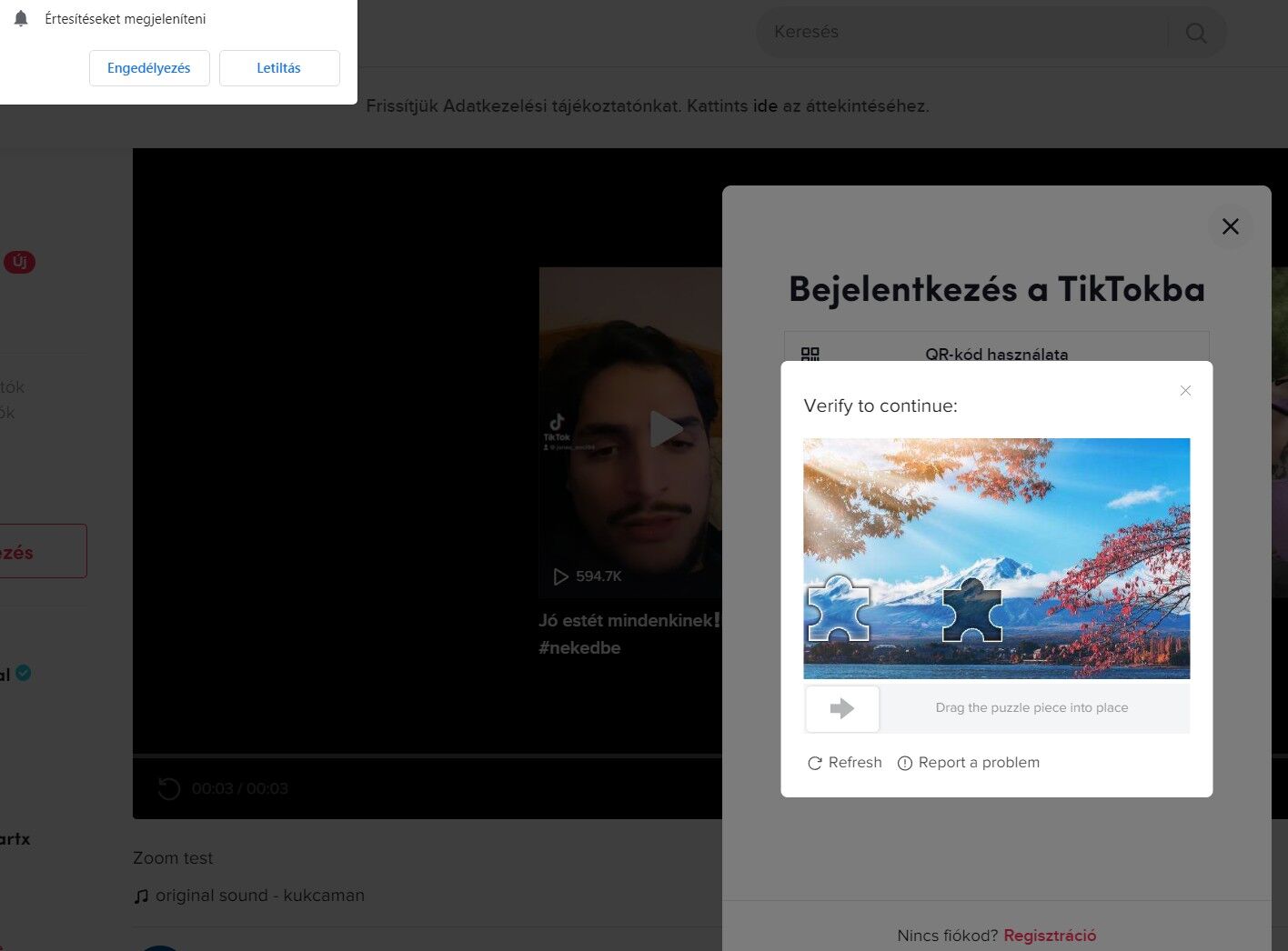
Task: Open the 'ide' policy review link
Action: coord(765,105)
